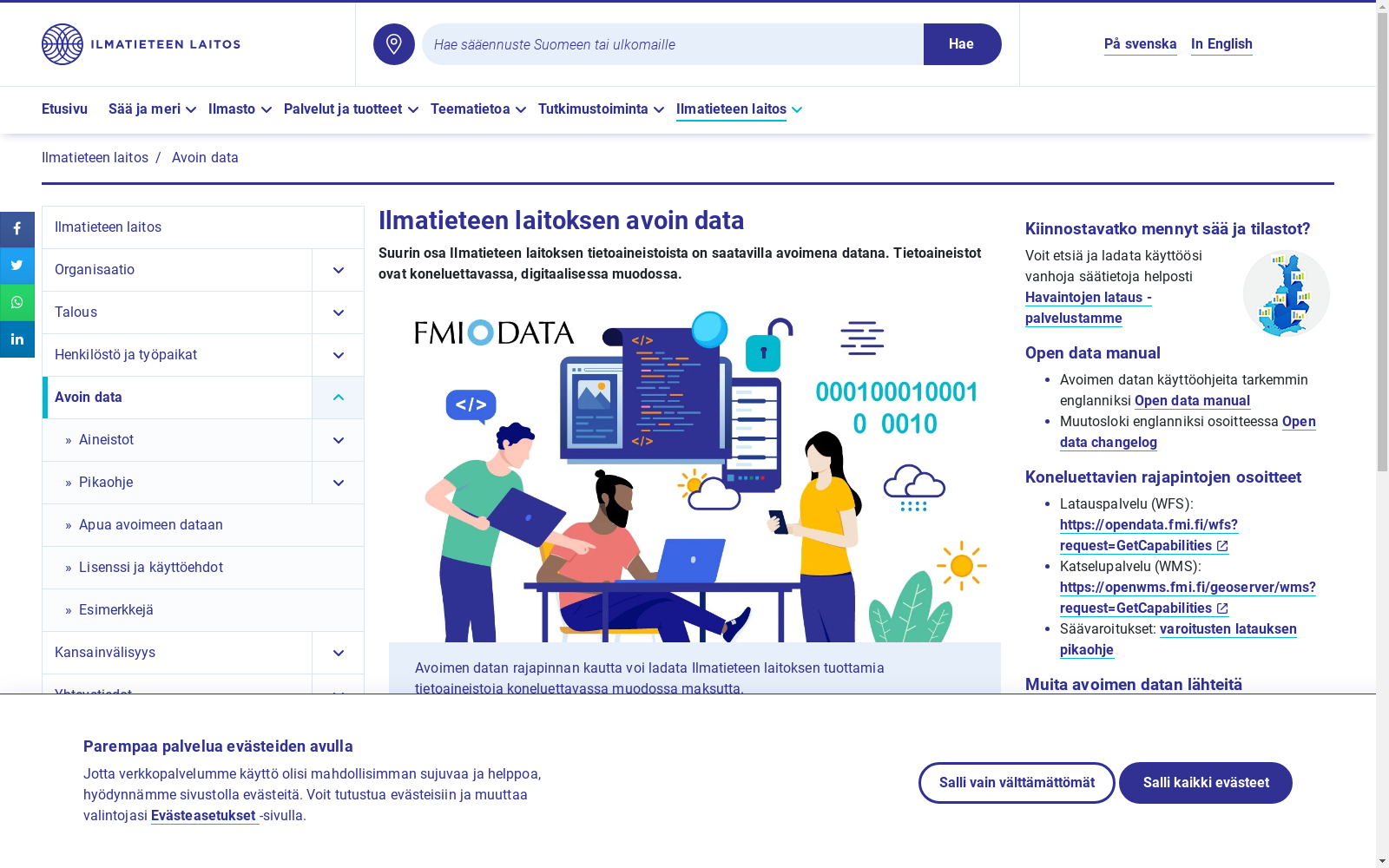Screen dimensions: 1389x868
Task: Open Henkilöstö ja työpaikat sidebar item
Action: click(x=177, y=355)
